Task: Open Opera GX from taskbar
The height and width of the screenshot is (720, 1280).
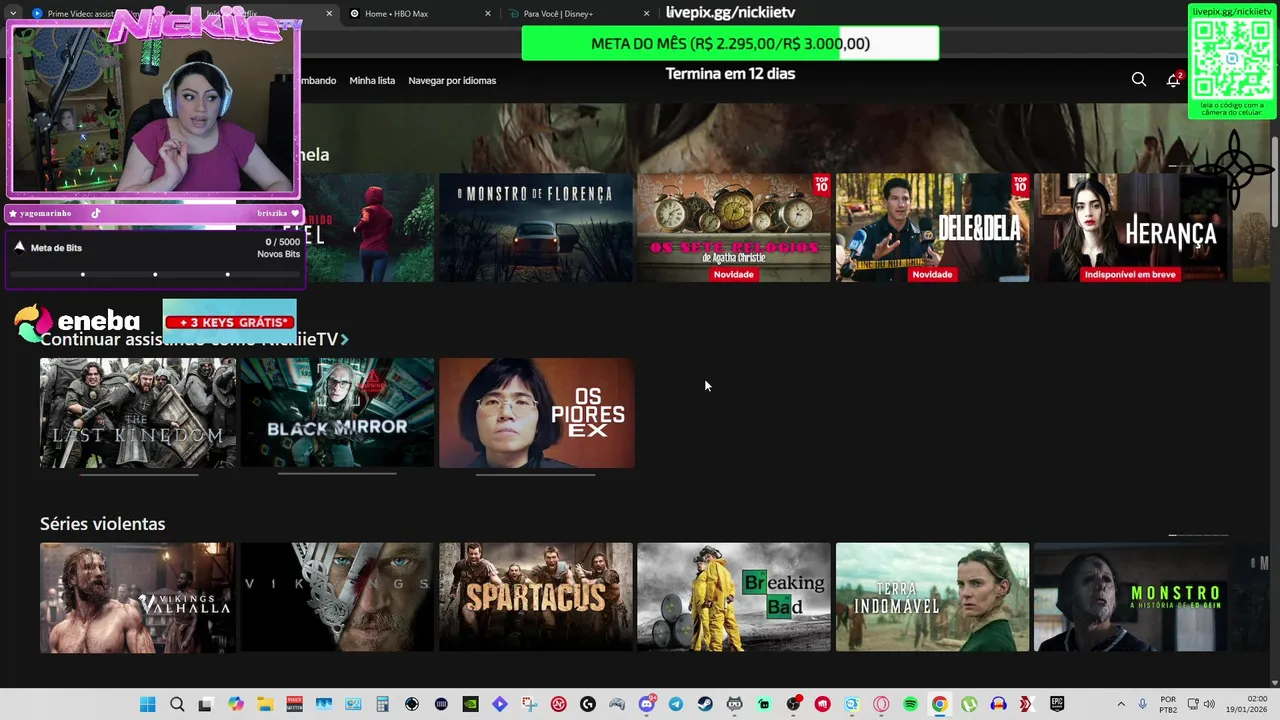Action: 879,704
